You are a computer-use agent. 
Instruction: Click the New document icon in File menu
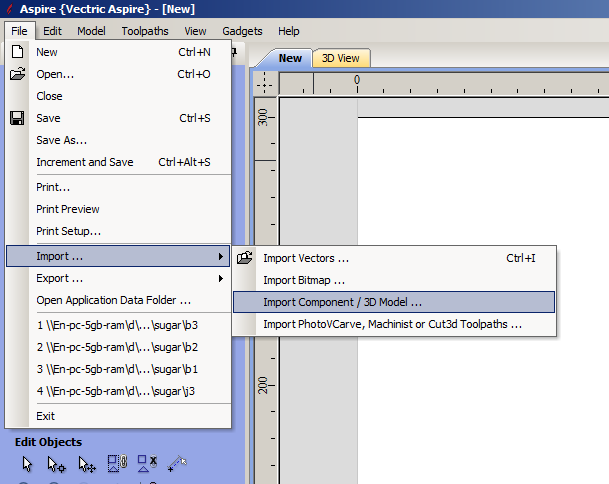[17, 52]
